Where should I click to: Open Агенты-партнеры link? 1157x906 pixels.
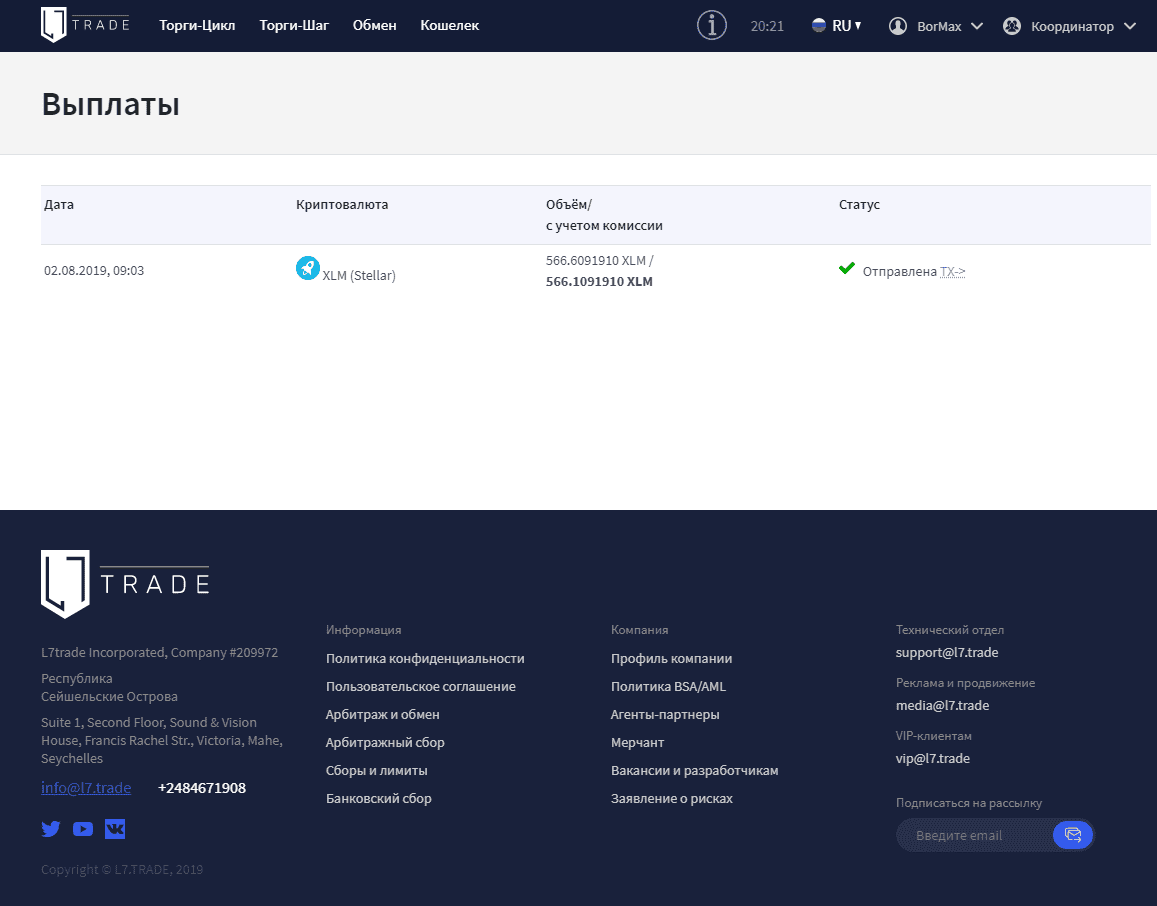665,714
